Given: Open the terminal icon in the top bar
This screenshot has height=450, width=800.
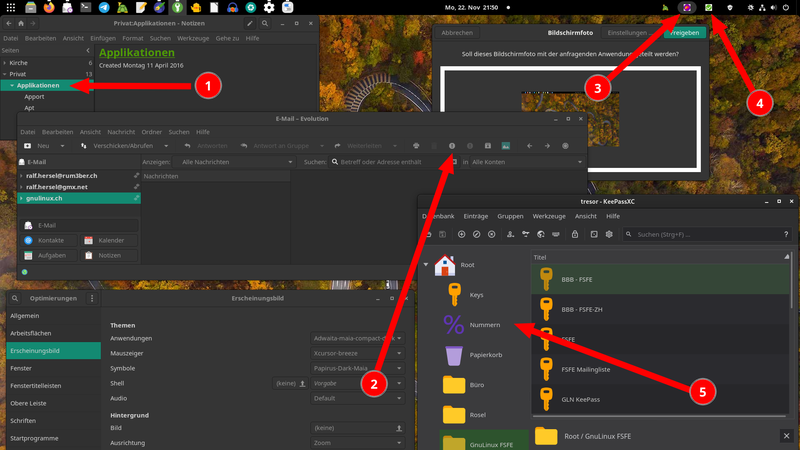Looking at the screenshot, I should point(85,7).
